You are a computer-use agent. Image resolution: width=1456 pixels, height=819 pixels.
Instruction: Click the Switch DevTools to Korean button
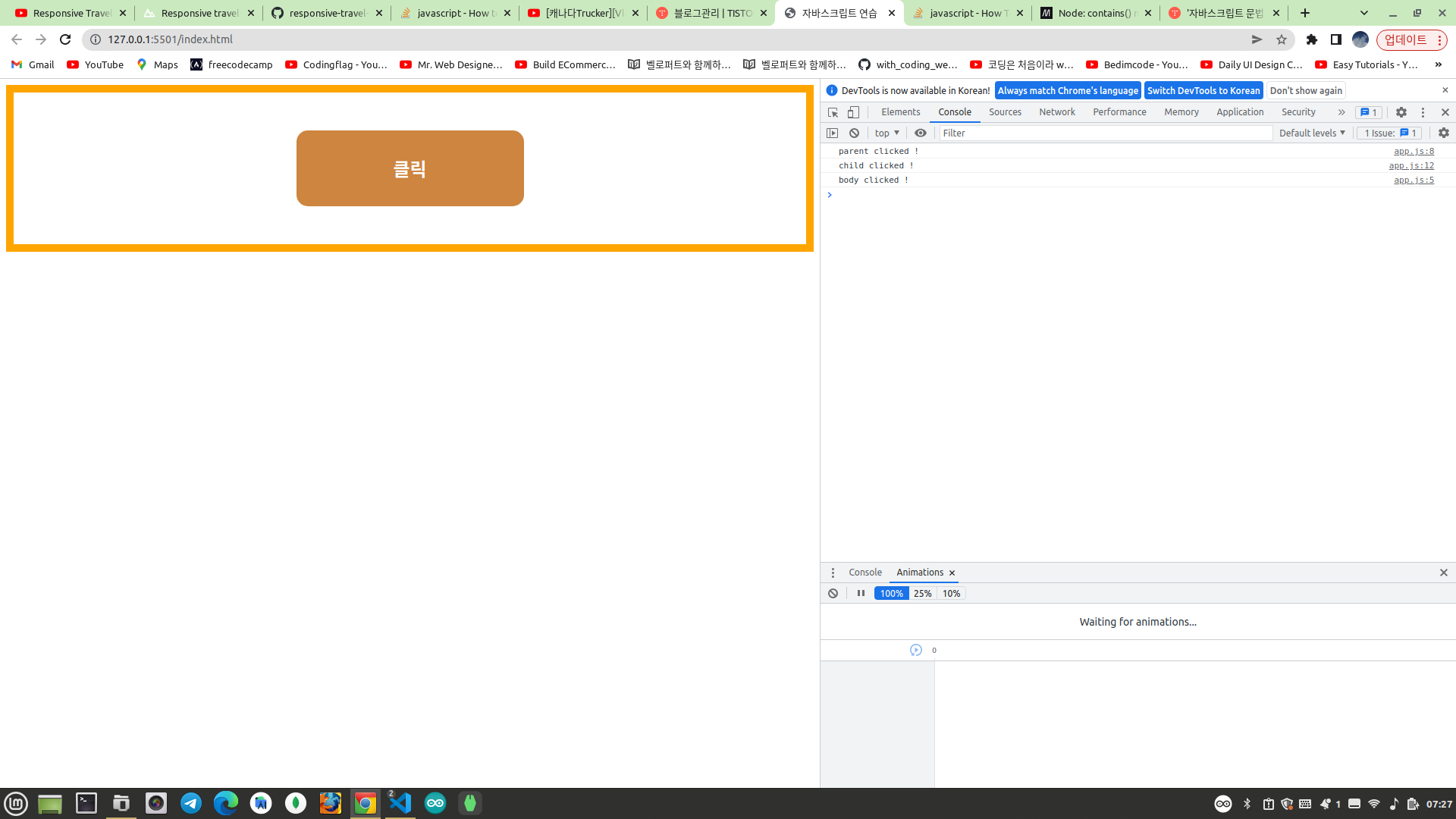[x=1203, y=90]
